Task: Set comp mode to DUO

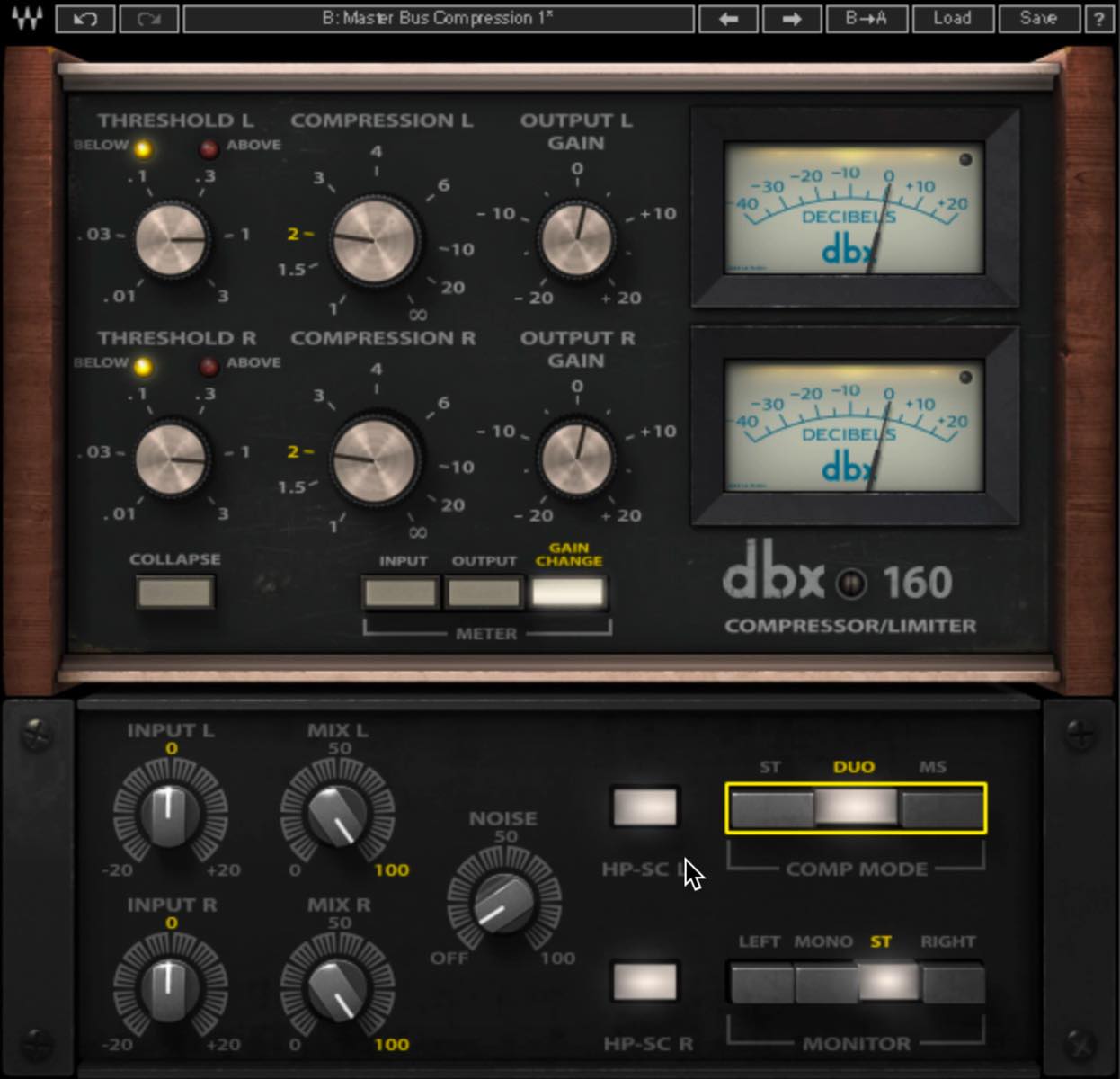Action: tap(856, 808)
